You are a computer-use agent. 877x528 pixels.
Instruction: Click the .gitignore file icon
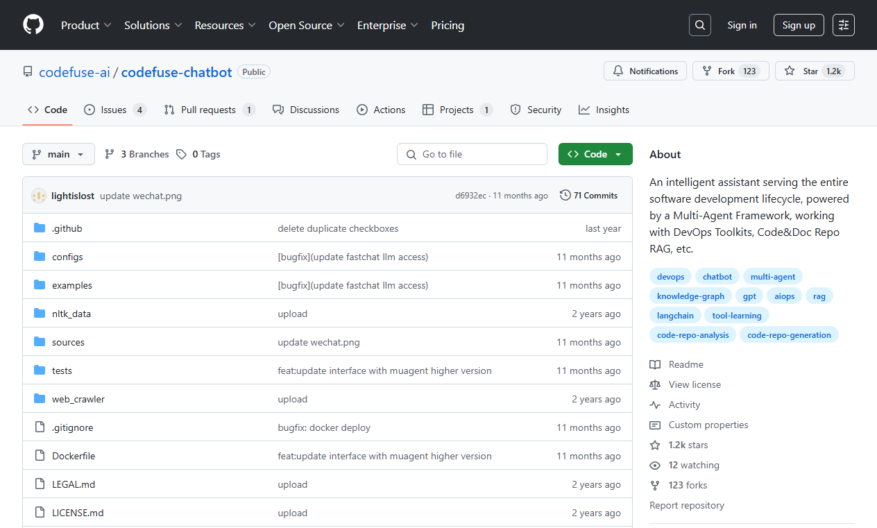(x=39, y=427)
